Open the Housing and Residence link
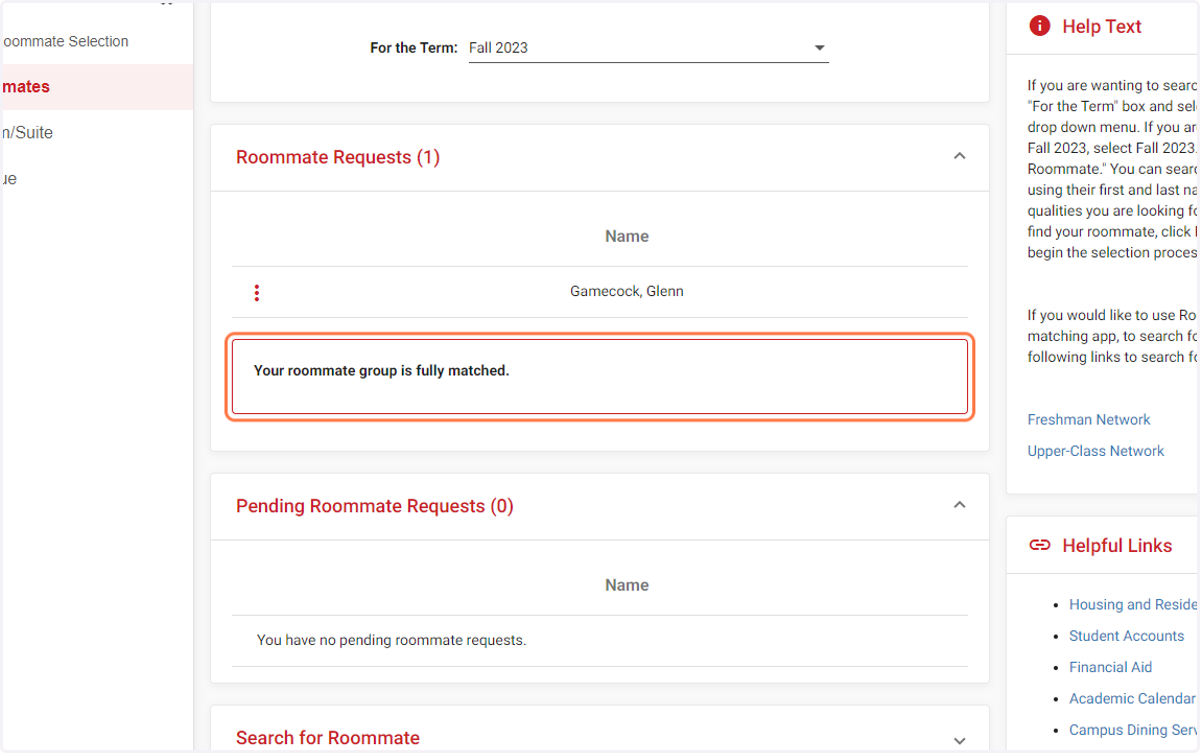This screenshot has height=753, width=1200. point(1133,604)
